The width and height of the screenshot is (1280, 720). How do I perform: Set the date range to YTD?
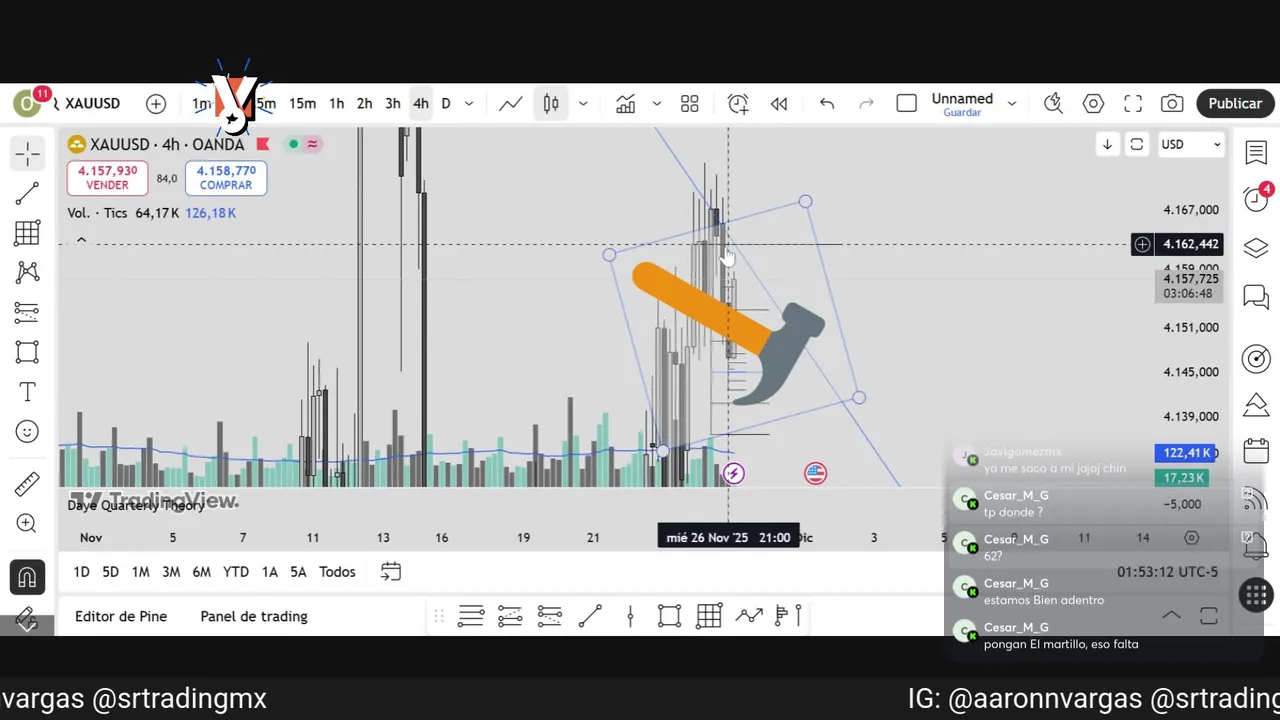pyautogui.click(x=236, y=572)
